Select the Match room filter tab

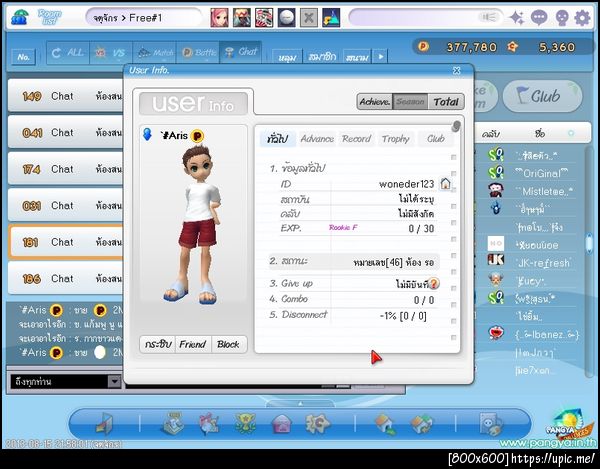pyautogui.click(x=155, y=52)
